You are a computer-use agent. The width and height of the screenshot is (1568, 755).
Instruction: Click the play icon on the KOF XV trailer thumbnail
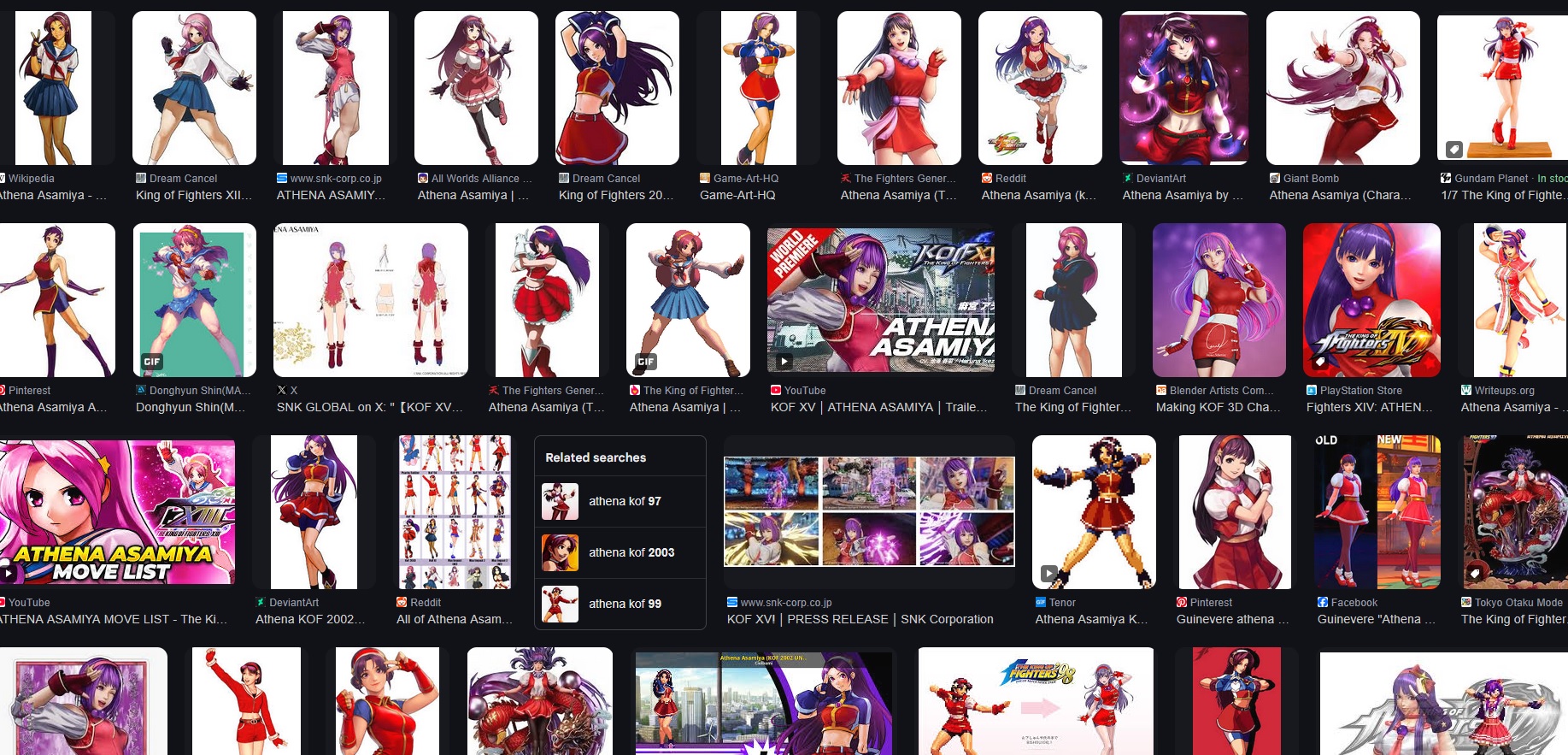point(784,361)
